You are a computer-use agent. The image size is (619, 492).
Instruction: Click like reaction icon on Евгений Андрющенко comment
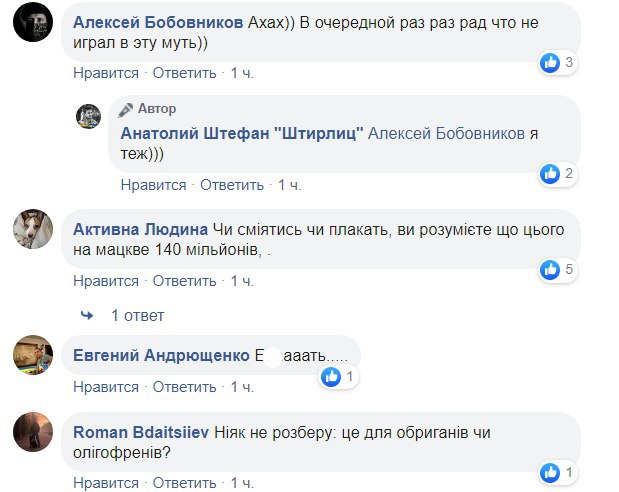click(331, 377)
